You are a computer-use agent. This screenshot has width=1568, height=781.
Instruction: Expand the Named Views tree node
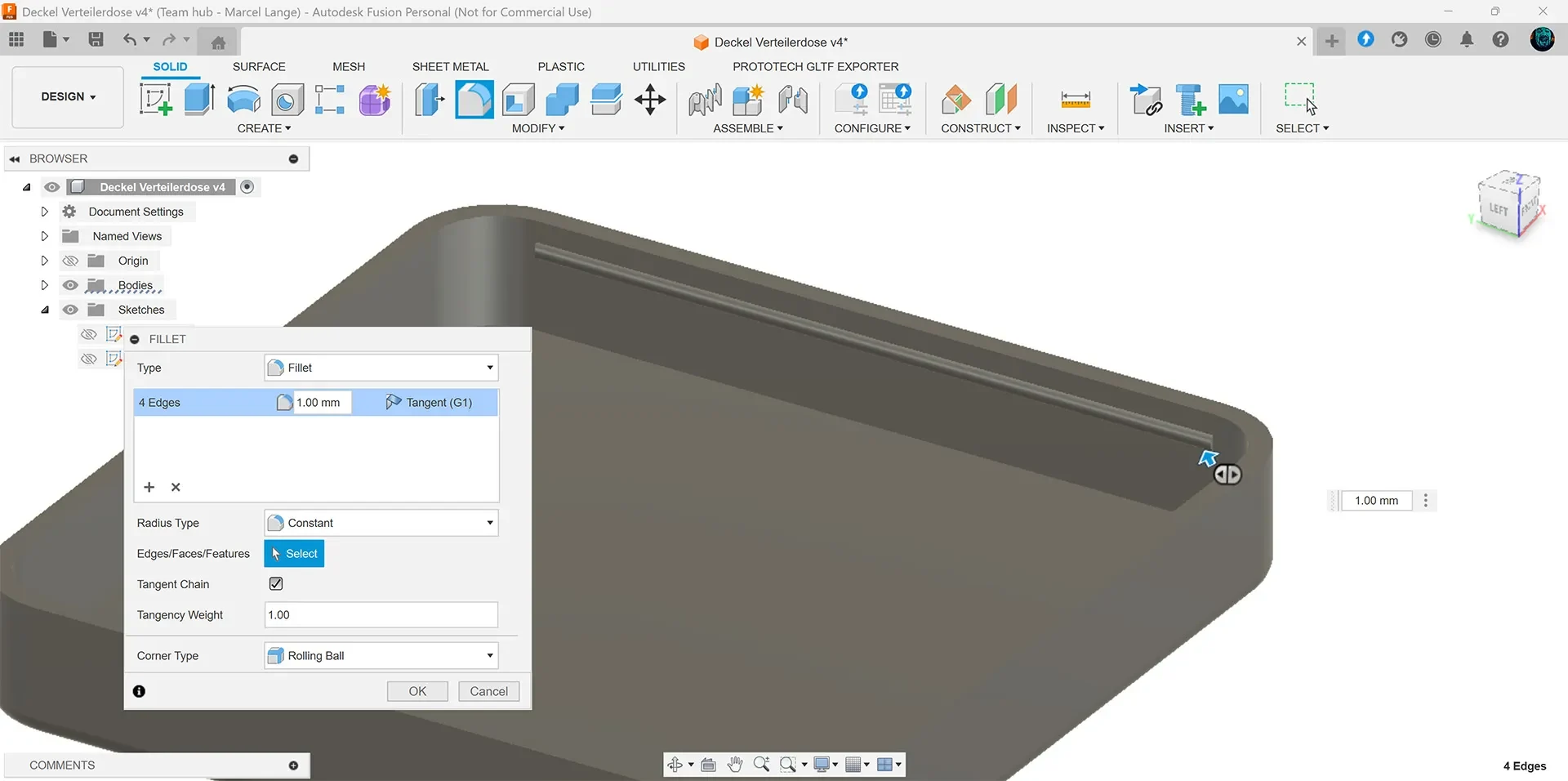pos(45,236)
